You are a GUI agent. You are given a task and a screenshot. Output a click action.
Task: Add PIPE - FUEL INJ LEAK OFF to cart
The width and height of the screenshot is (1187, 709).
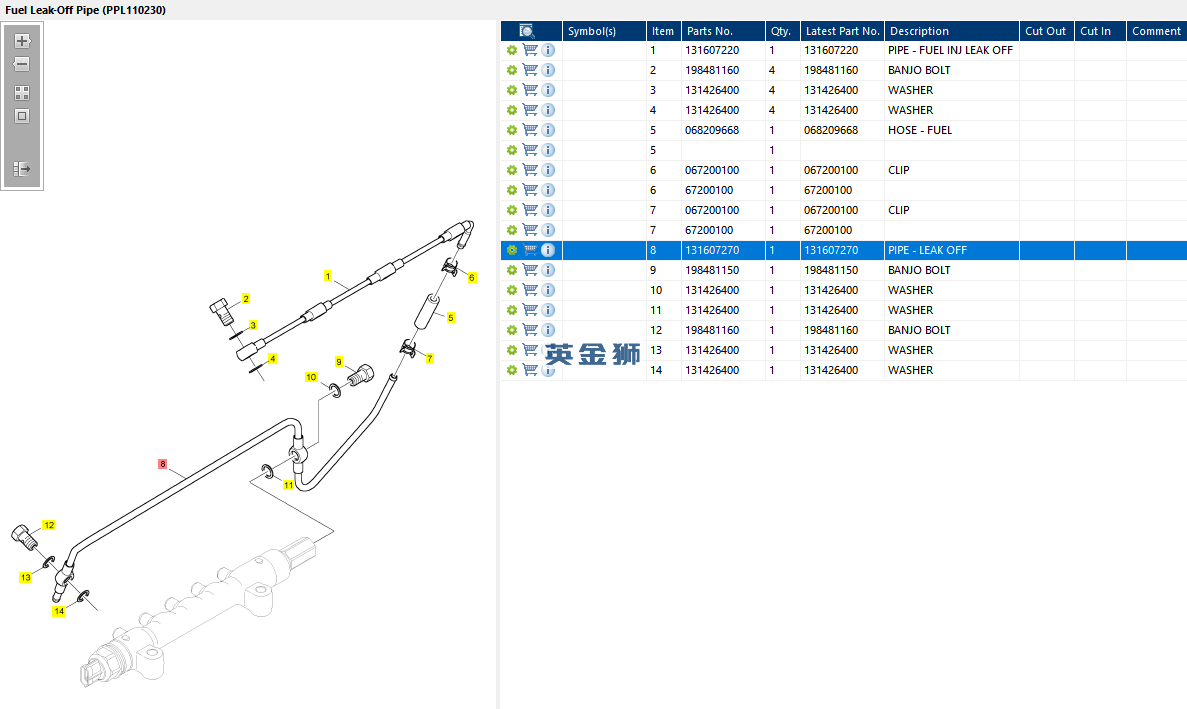coord(530,50)
